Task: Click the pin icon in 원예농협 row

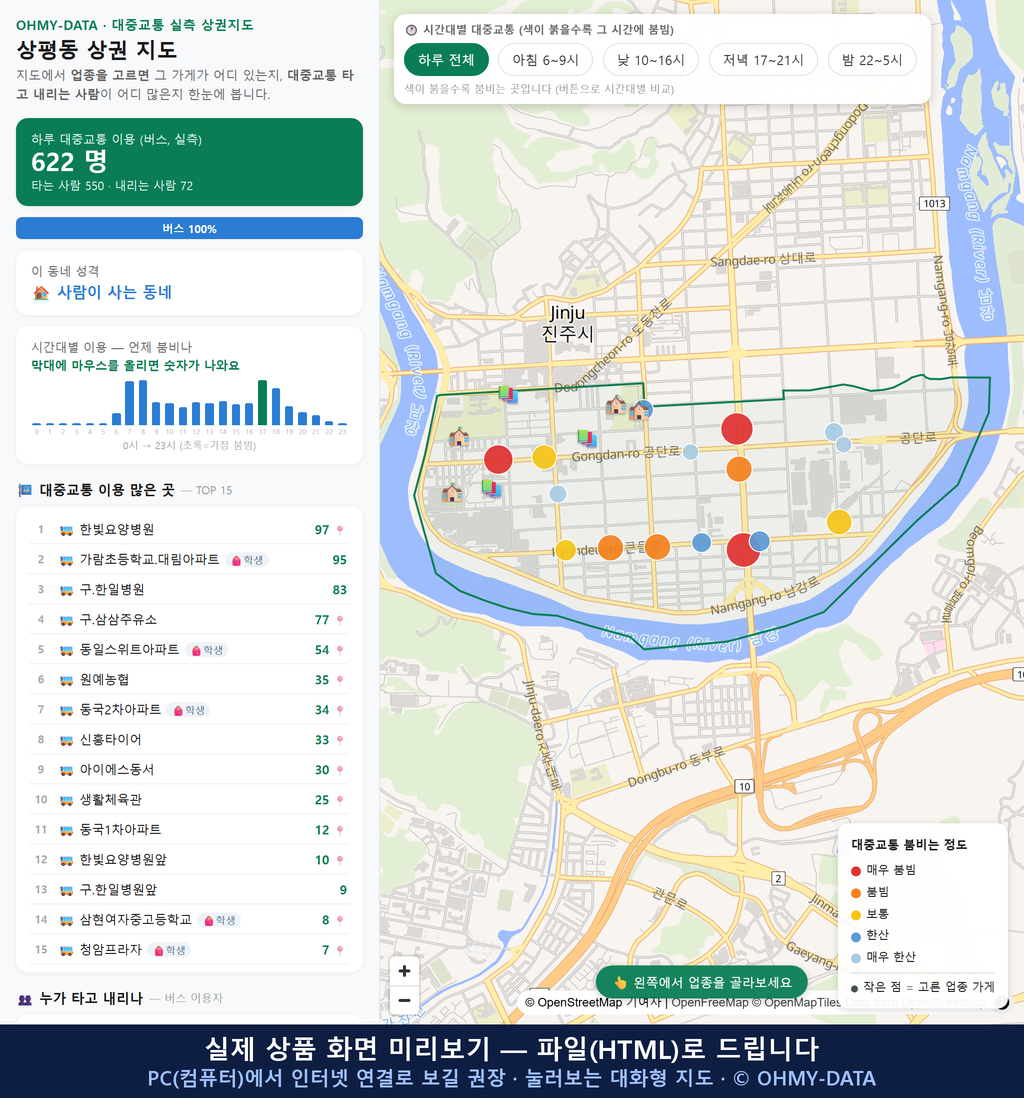Action: point(340,680)
